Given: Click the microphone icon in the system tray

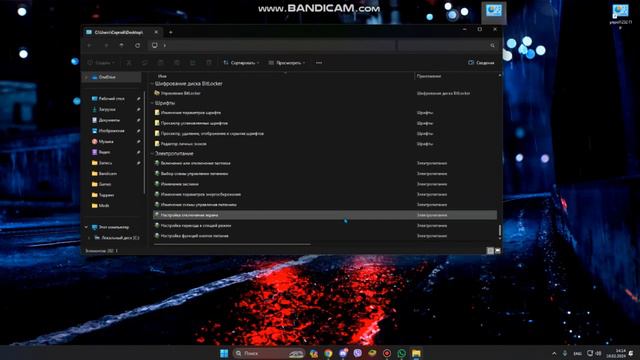Looking at the screenshot, I should click(565, 353).
